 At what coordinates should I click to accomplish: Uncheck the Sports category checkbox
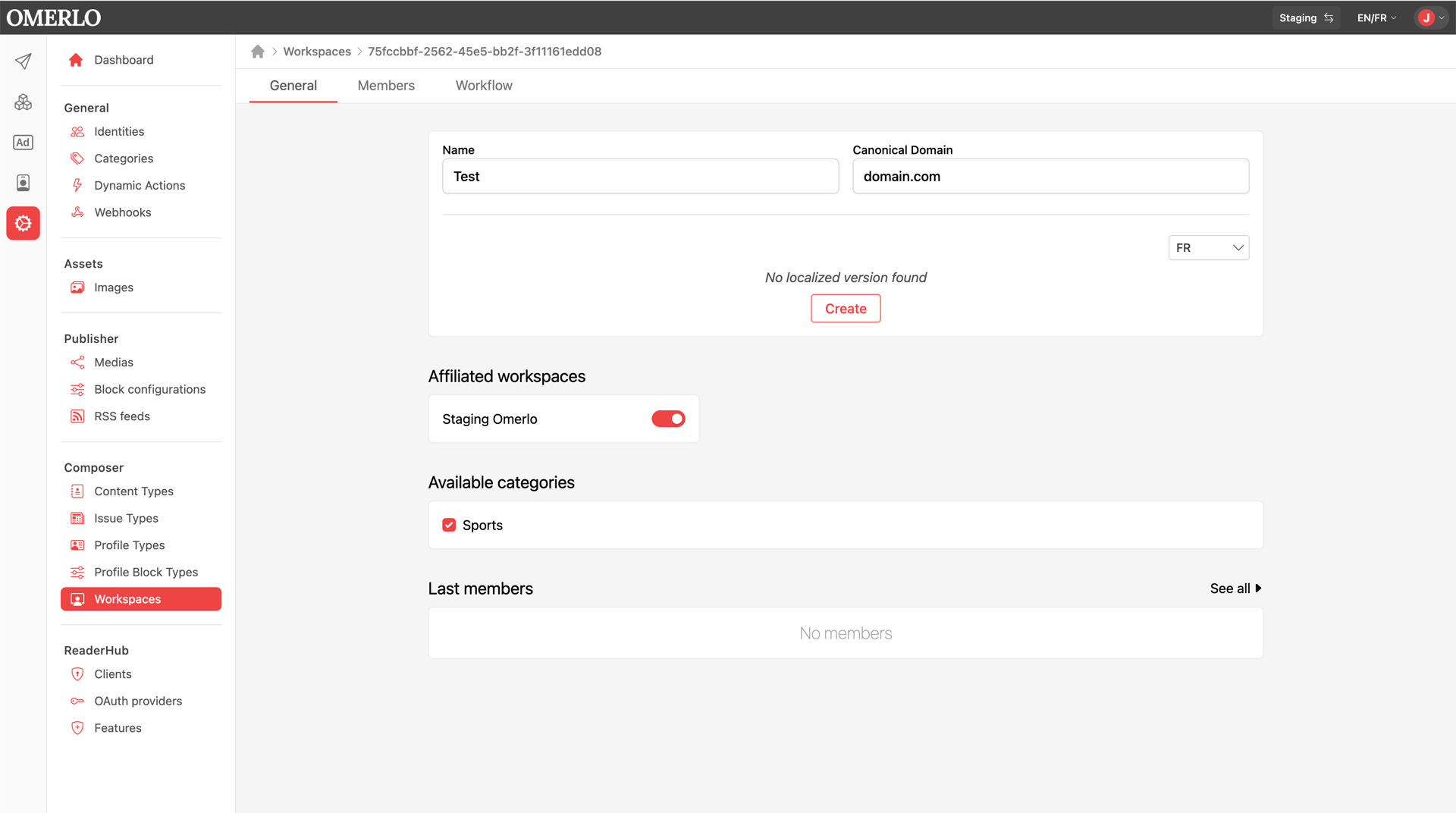pyautogui.click(x=449, y=526)
